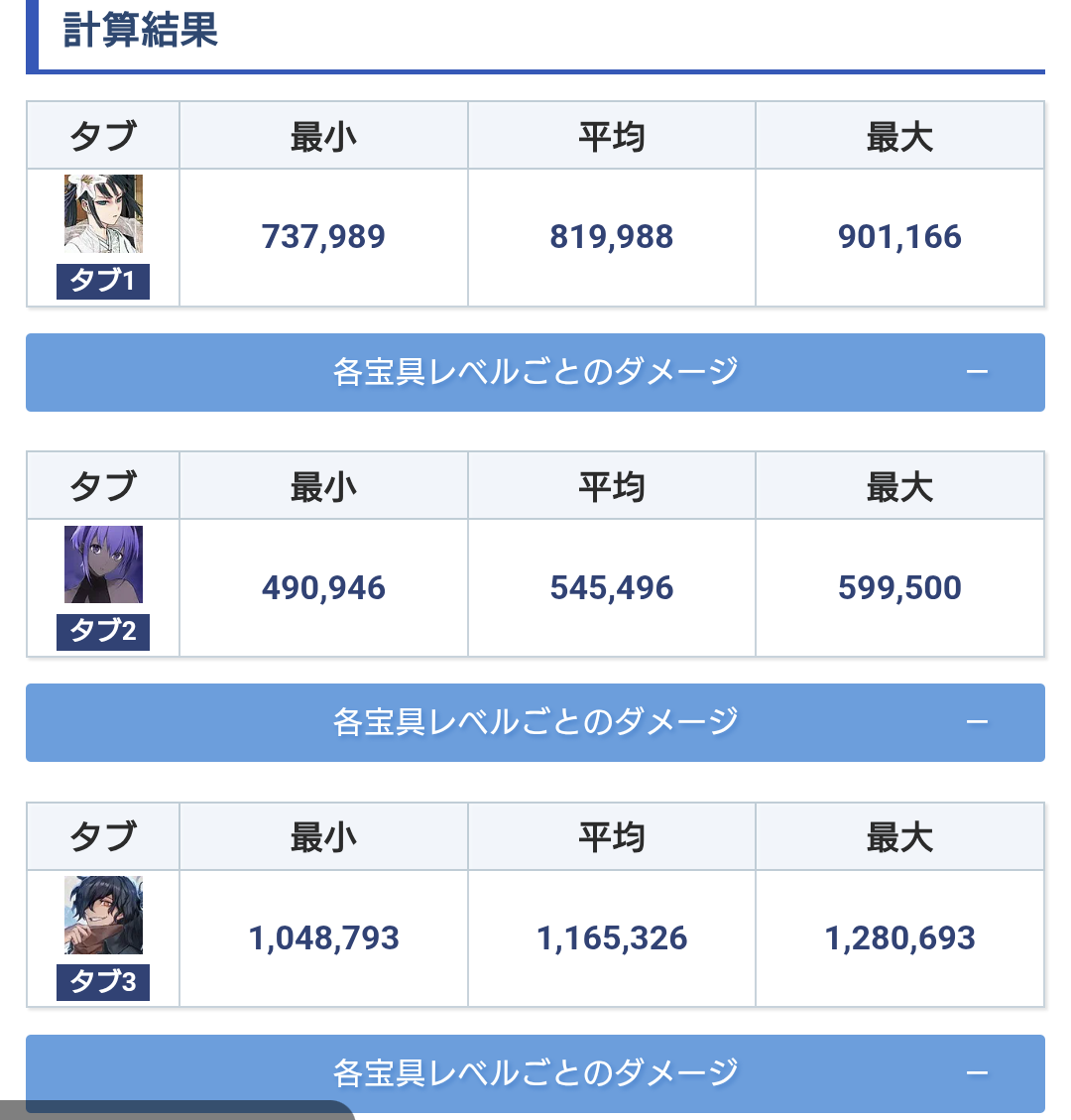The height and width of the screenshot is (1120, 1071).
Task: Click Tab 1 minimum damage 737,989
Action: [x=323, y=237]
